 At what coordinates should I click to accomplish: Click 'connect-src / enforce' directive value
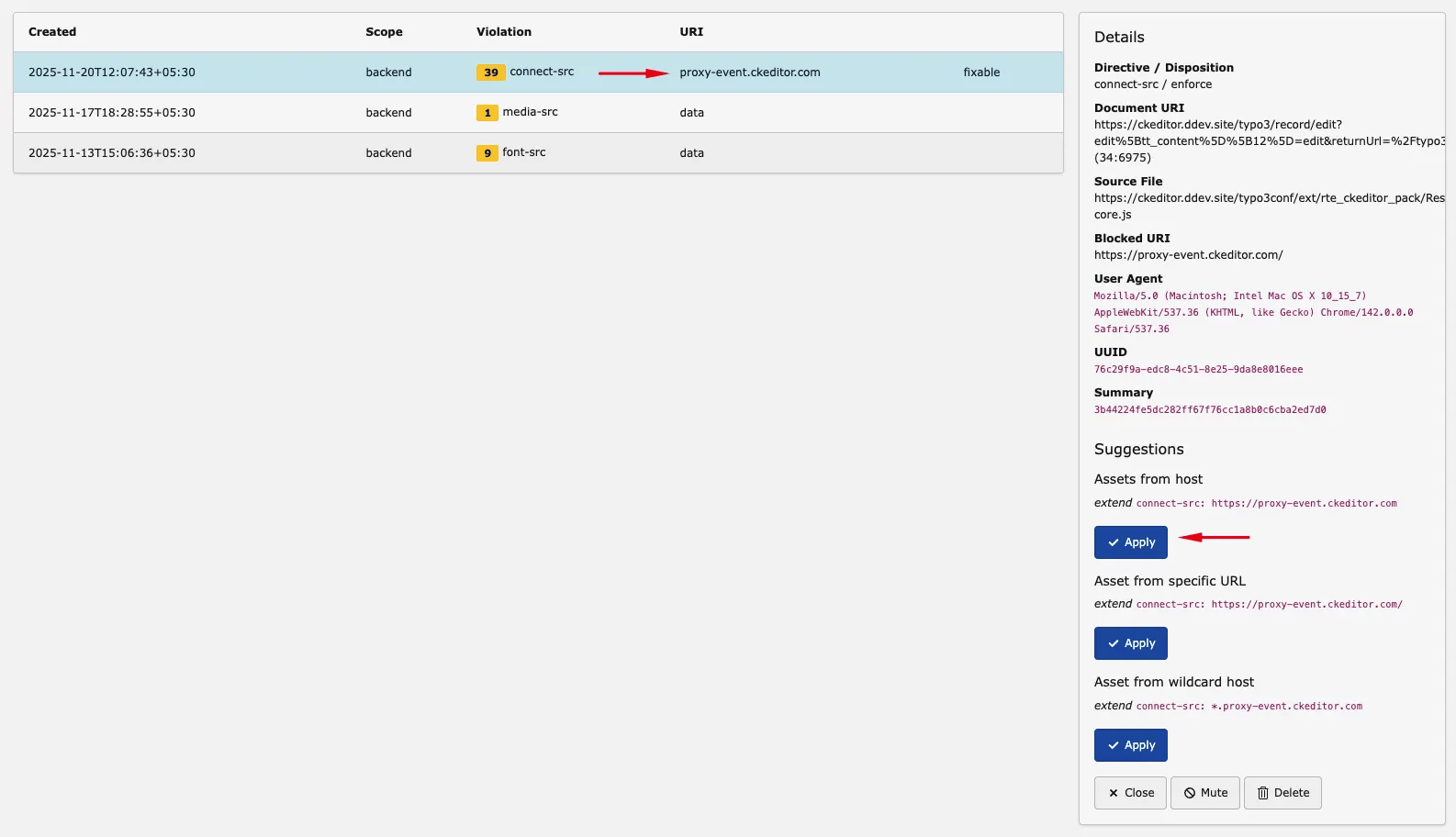pos(1153,84)
